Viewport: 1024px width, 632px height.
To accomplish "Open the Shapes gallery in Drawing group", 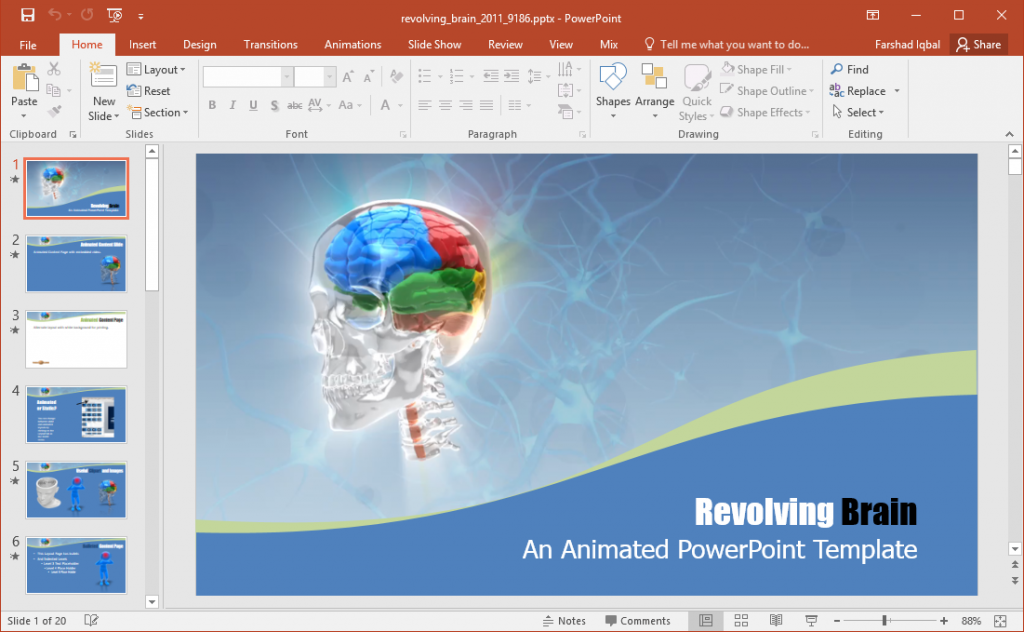I will tap(612, 90).
